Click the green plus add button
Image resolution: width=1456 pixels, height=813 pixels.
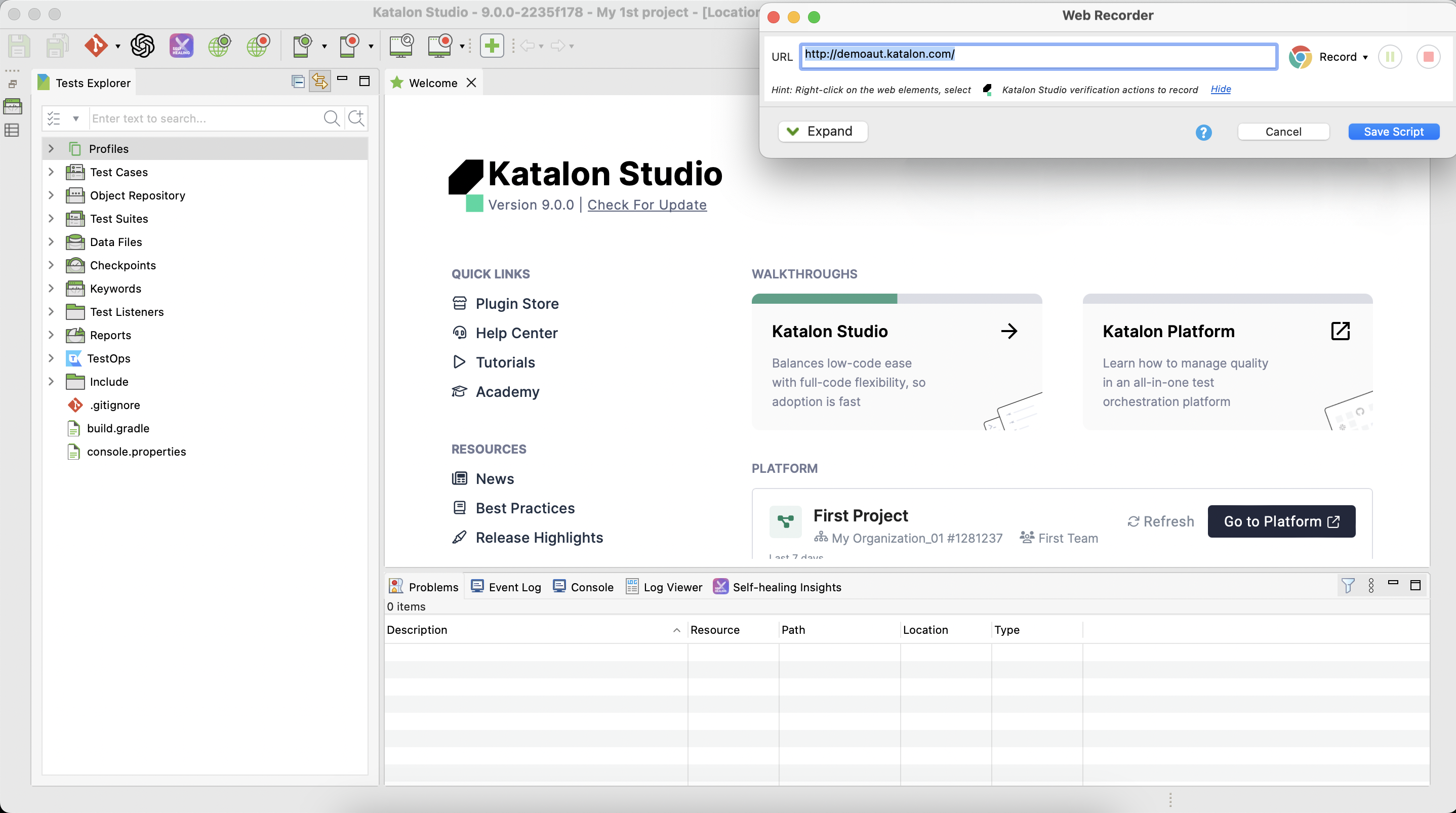tap(492, 45)
